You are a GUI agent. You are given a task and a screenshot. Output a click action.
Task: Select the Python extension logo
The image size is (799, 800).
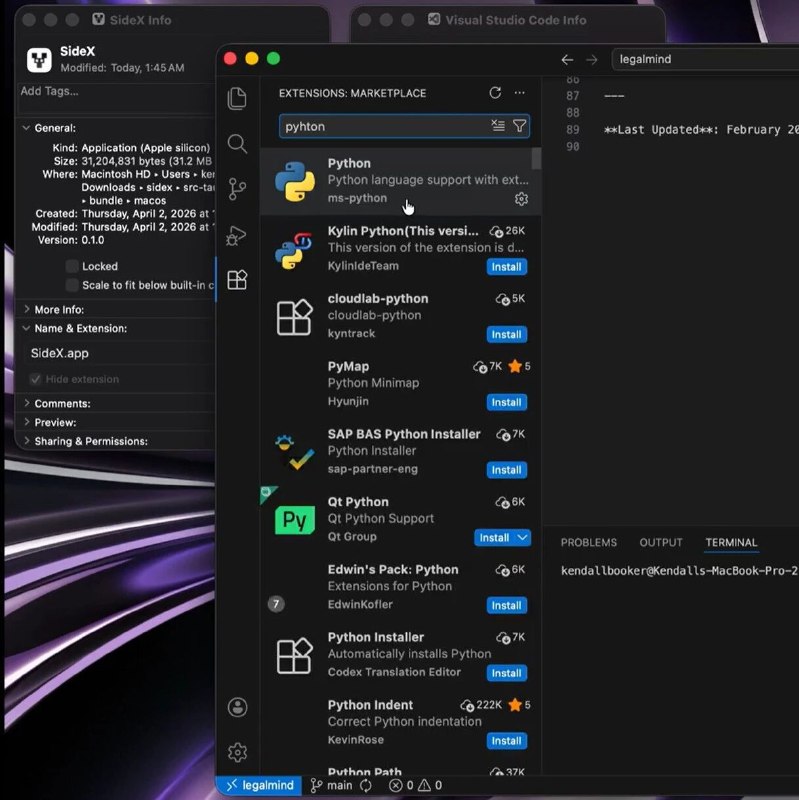click(295, 181)
